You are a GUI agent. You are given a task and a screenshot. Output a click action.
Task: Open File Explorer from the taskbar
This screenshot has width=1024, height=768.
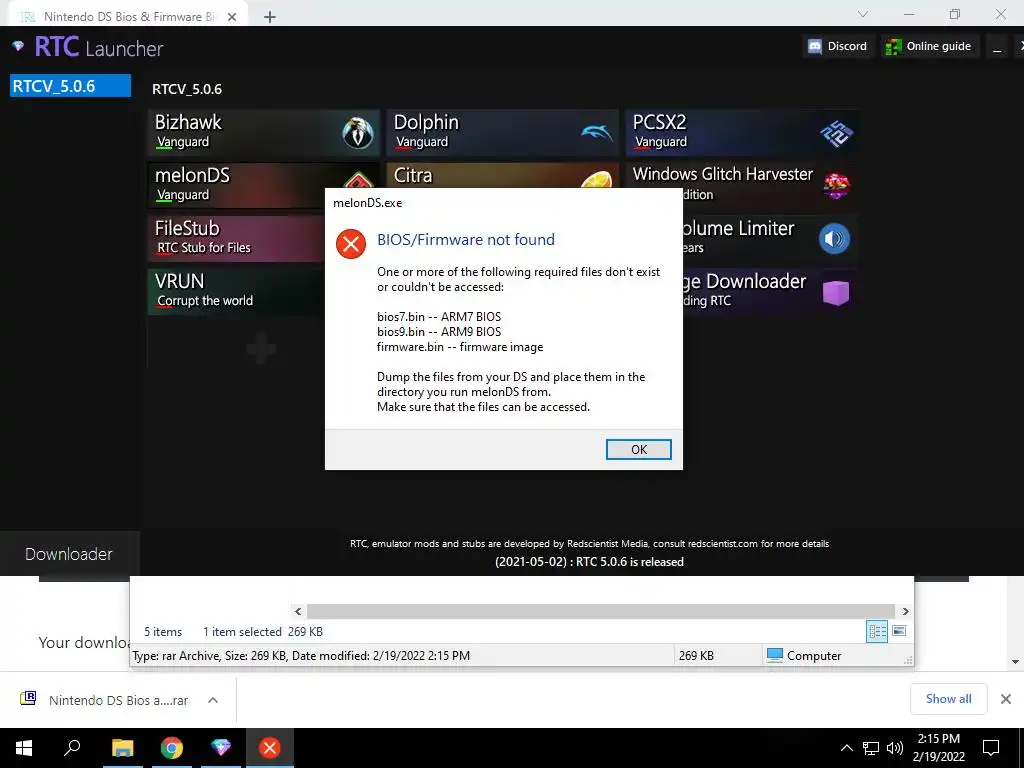(122, 748)
